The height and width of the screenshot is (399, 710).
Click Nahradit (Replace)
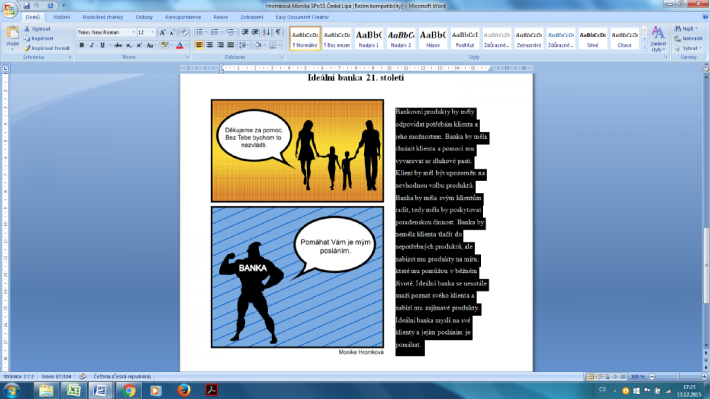[x=688, y=38]
